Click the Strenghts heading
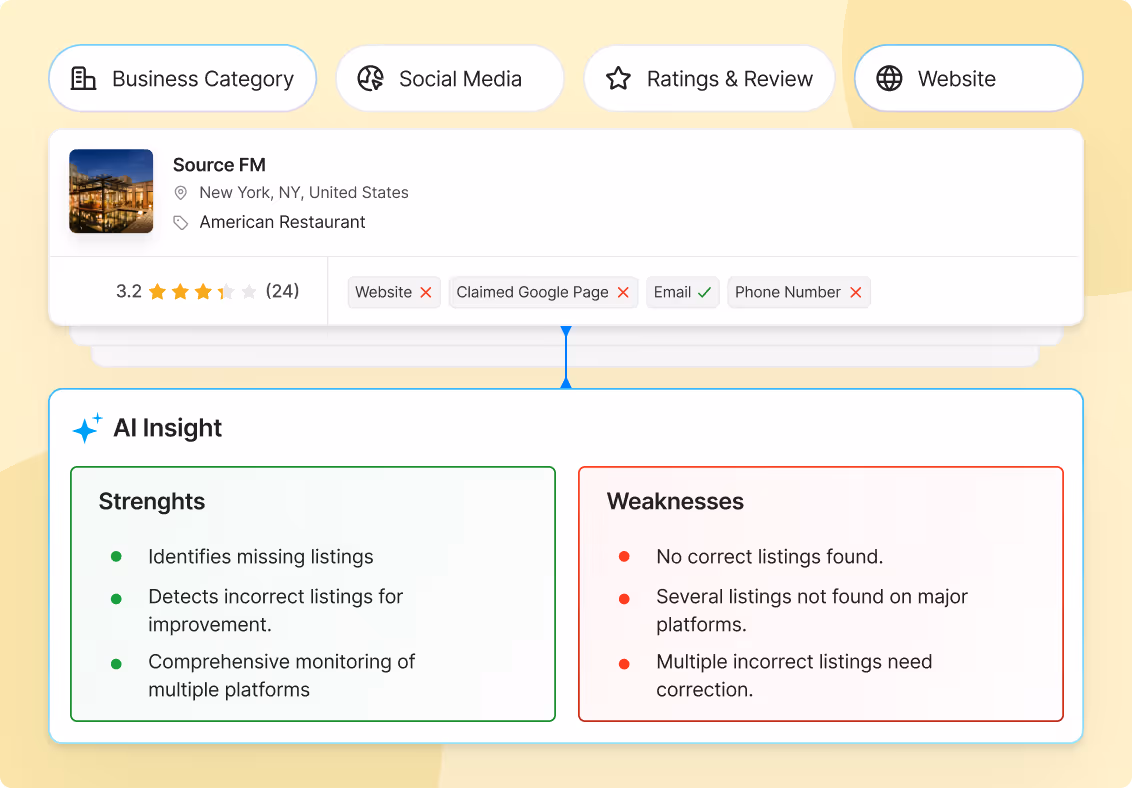Image resolution: width=1132 pixels, height=788 pixels. [x=152, y=502]
